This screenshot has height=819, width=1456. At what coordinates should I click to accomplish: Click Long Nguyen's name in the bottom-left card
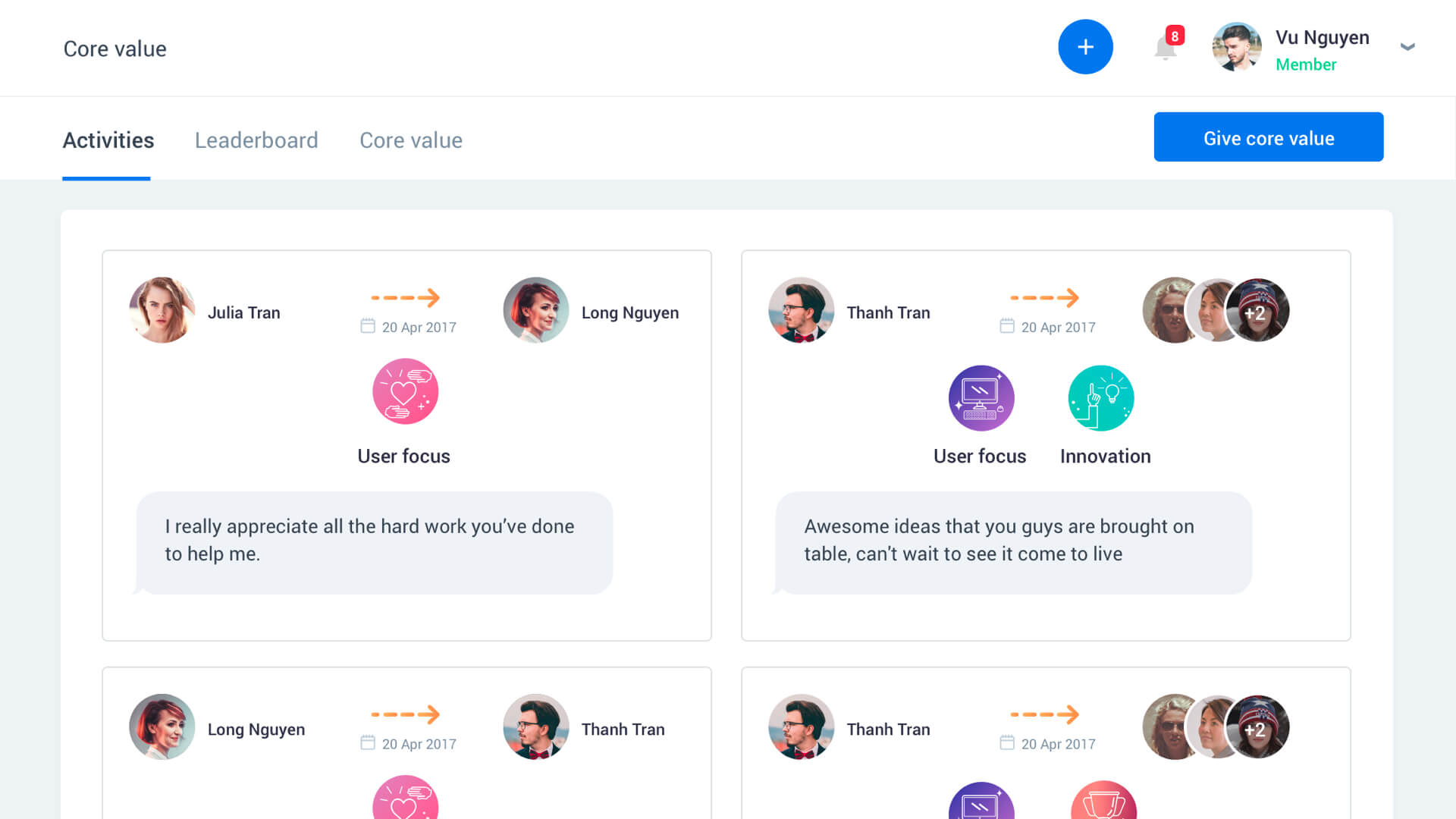tap(256, 730)
